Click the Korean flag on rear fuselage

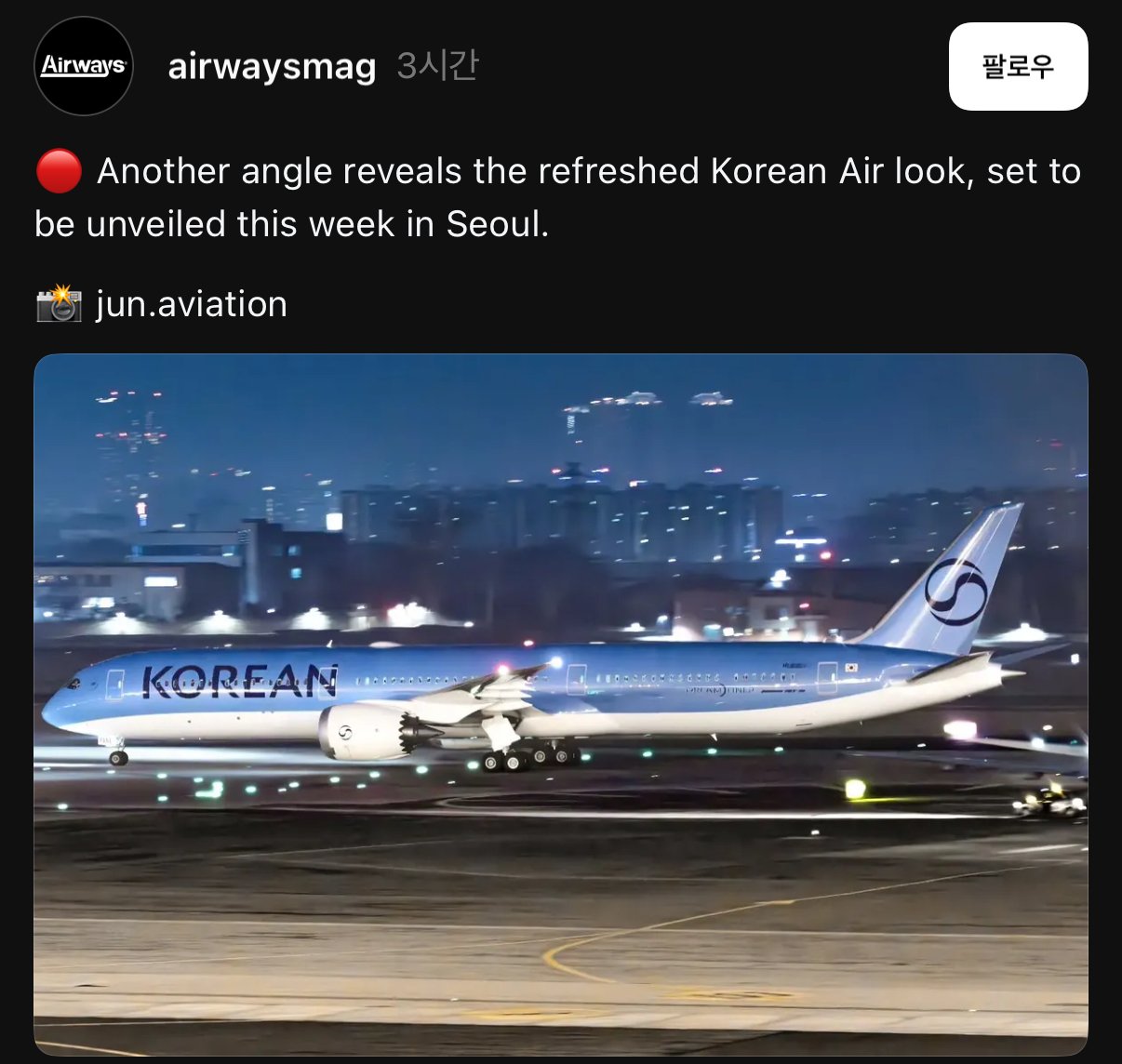[x=850, y=667]
